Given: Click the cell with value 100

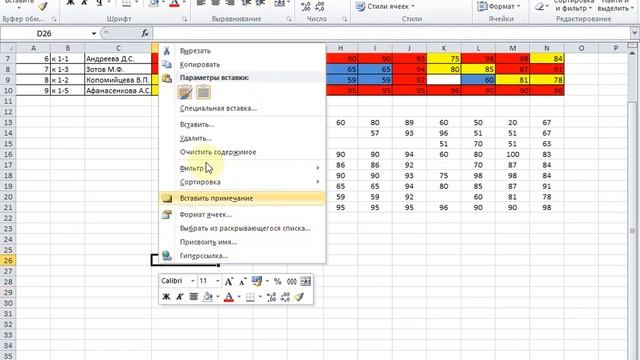Looking at the screenshot, I should pyautogui.click(x=513, y=154).
